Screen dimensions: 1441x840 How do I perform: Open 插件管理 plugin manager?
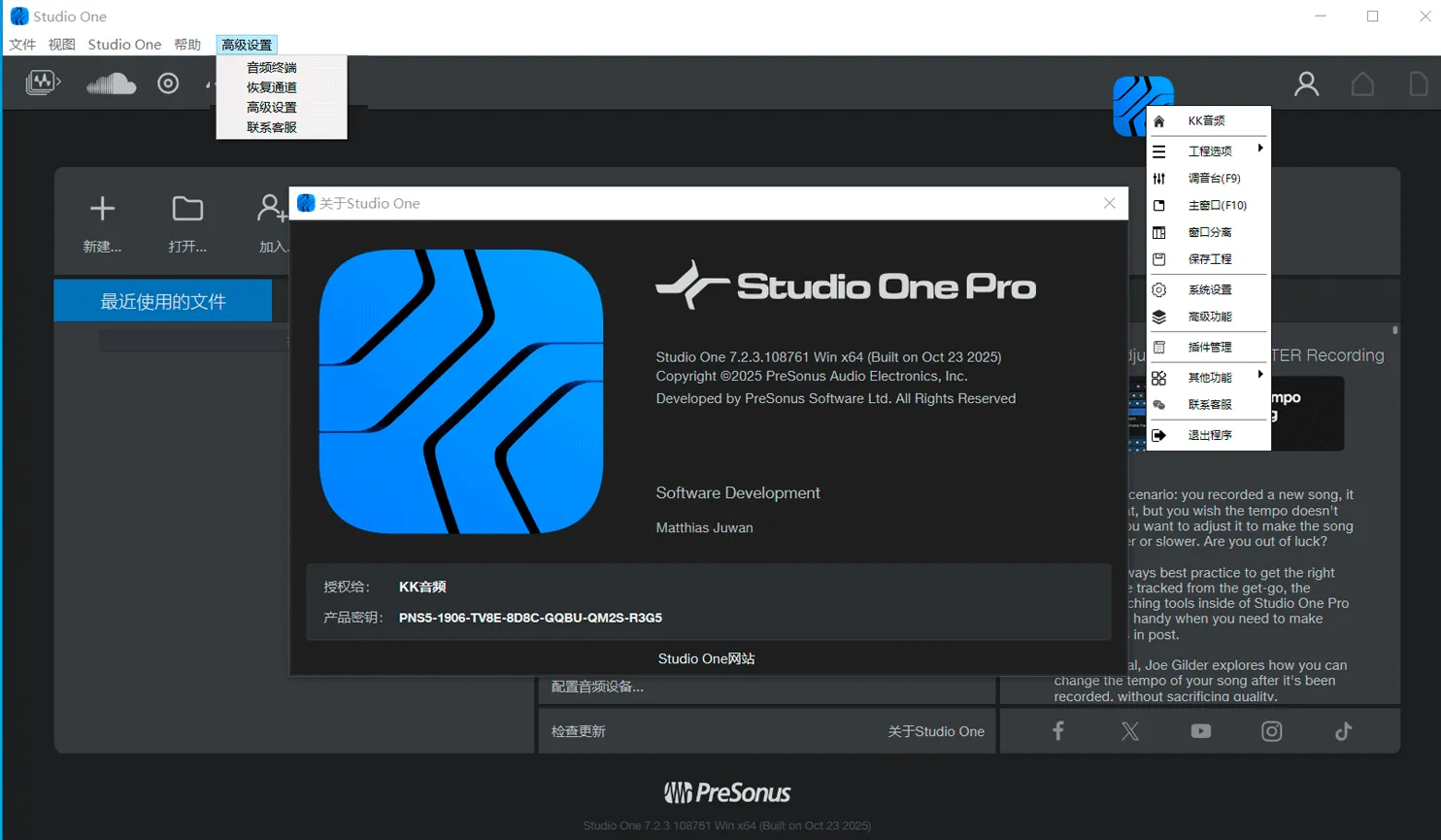[x=1209, y=347]
